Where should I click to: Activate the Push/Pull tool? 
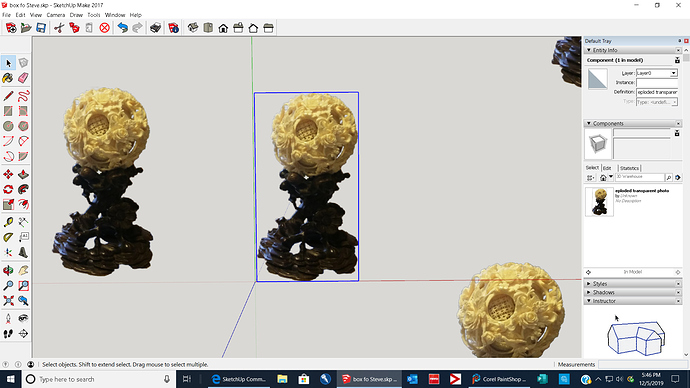(x=23, y=174)
